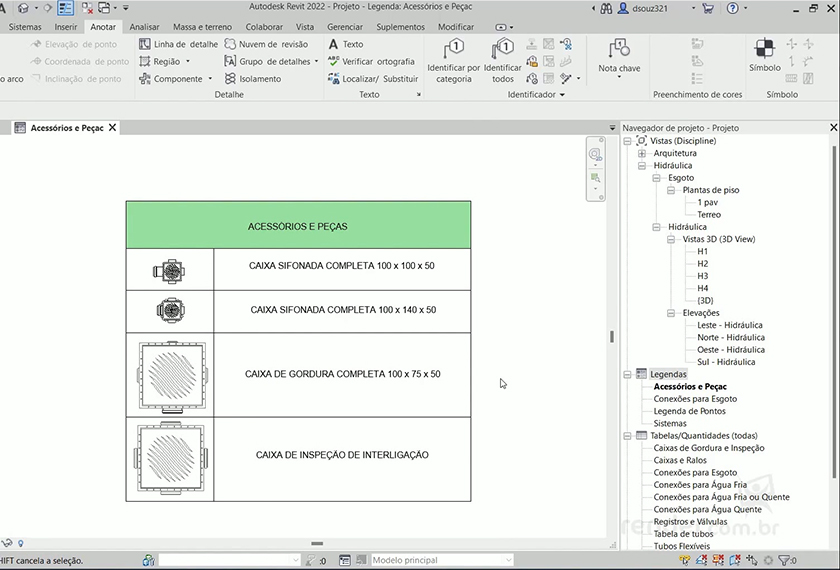Select the Linha de detalhe tool
This screenshot has height=570, width=840.
coord(178,44)
